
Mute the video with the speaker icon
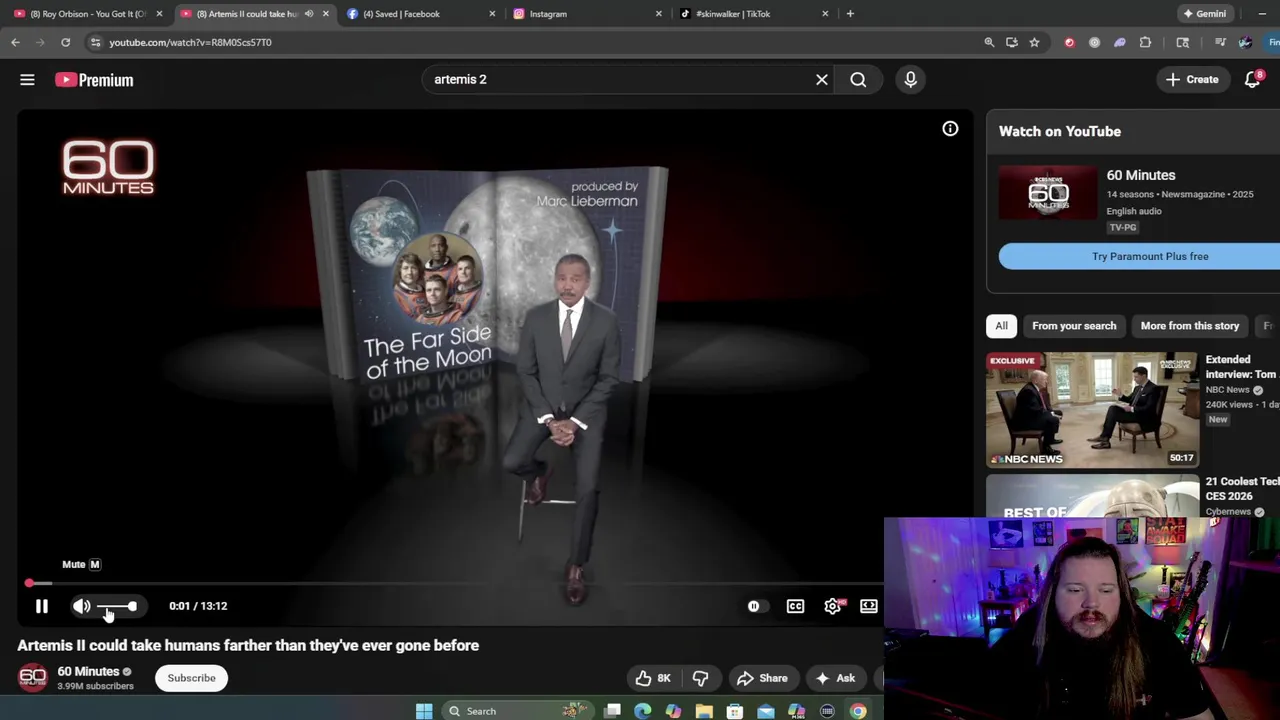(81, 606)
